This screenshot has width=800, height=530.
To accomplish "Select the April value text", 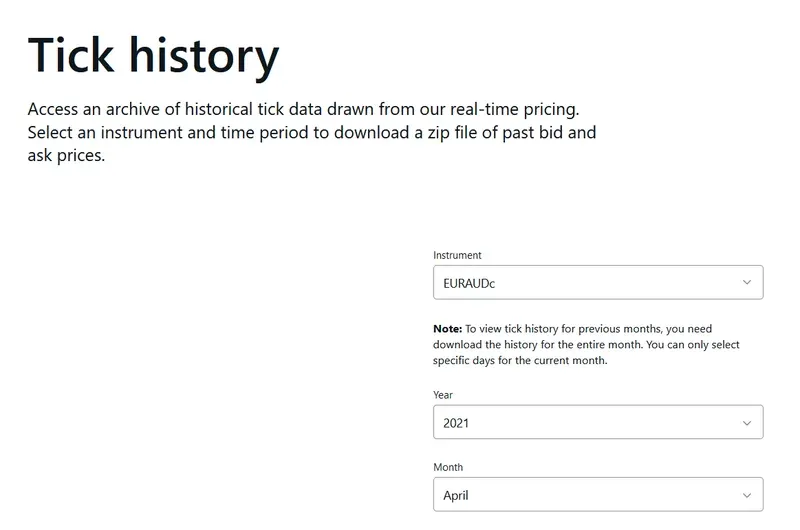I will point(456,495).
